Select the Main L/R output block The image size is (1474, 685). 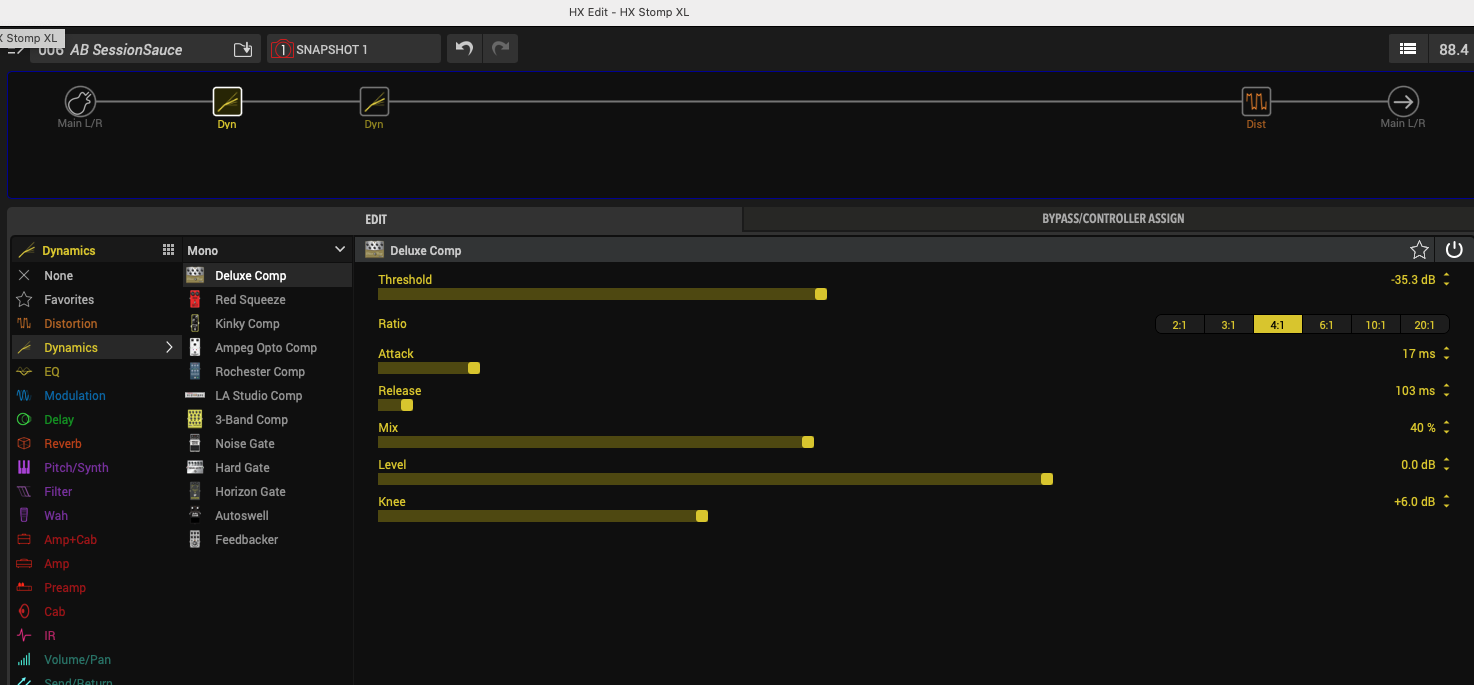coord(1403,101)
